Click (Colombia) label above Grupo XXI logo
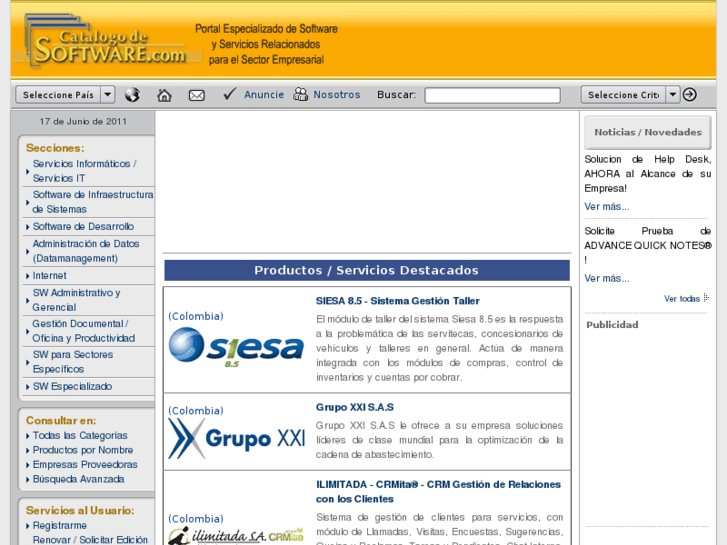This screenshot has height=545, width=727. [x=196, y=411]
